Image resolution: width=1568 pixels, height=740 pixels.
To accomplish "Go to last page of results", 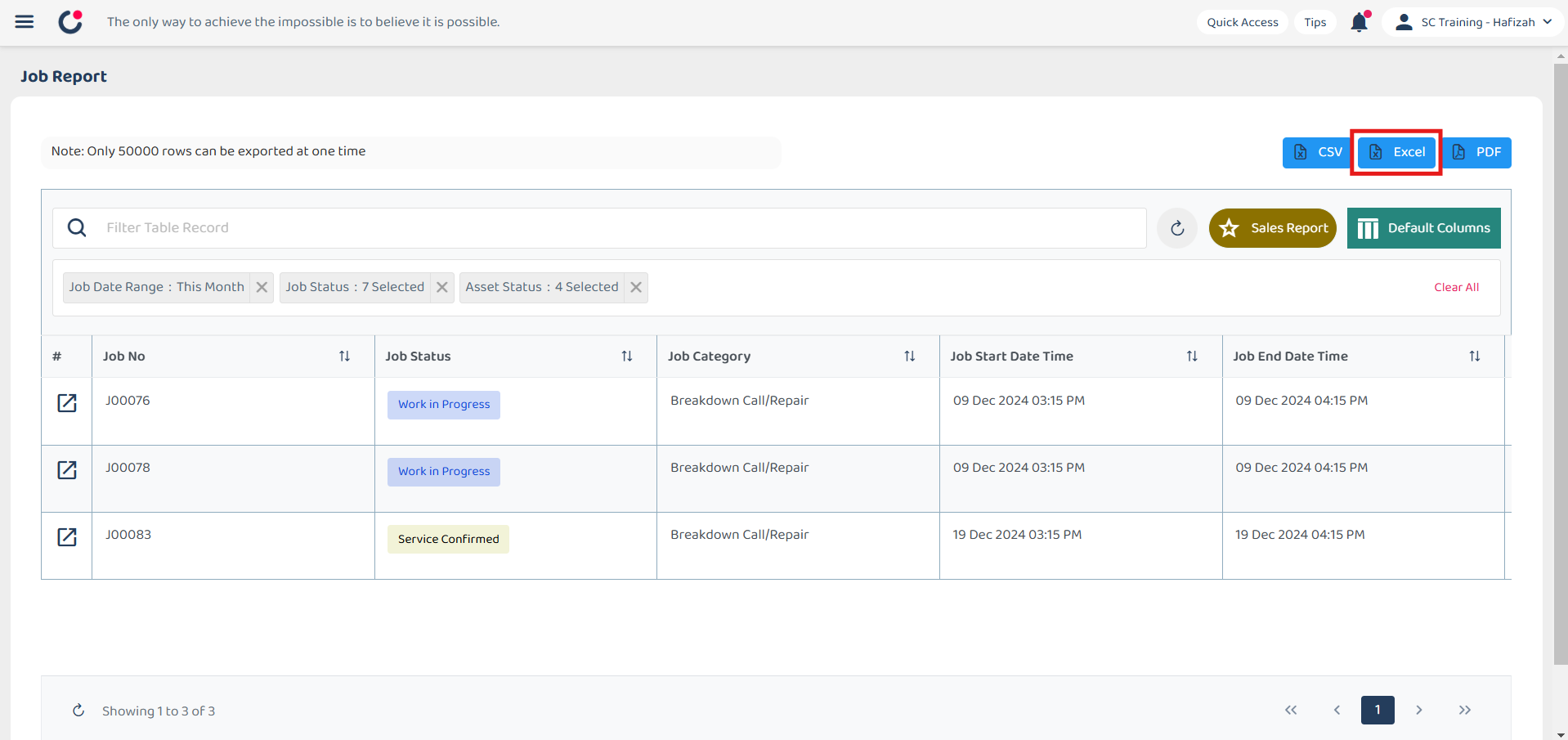I will coord(1465,710).
